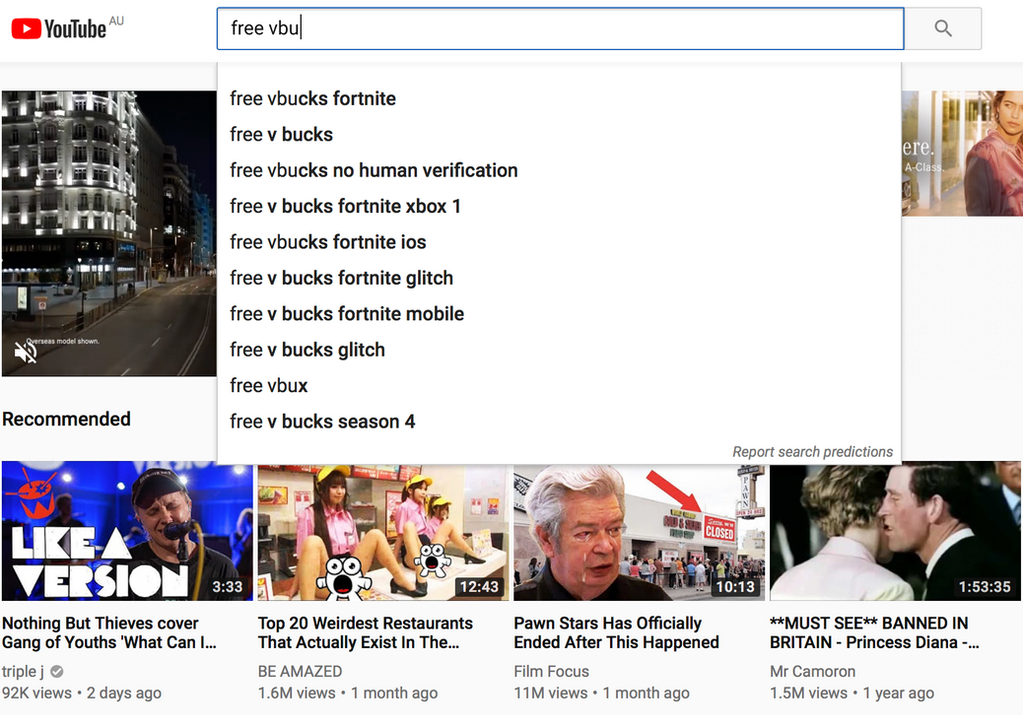Screen dimensions: 1023x715
Task: Click '92K views • 2 days ago' text
Action: pyautogui.click(x=82, y=693)
